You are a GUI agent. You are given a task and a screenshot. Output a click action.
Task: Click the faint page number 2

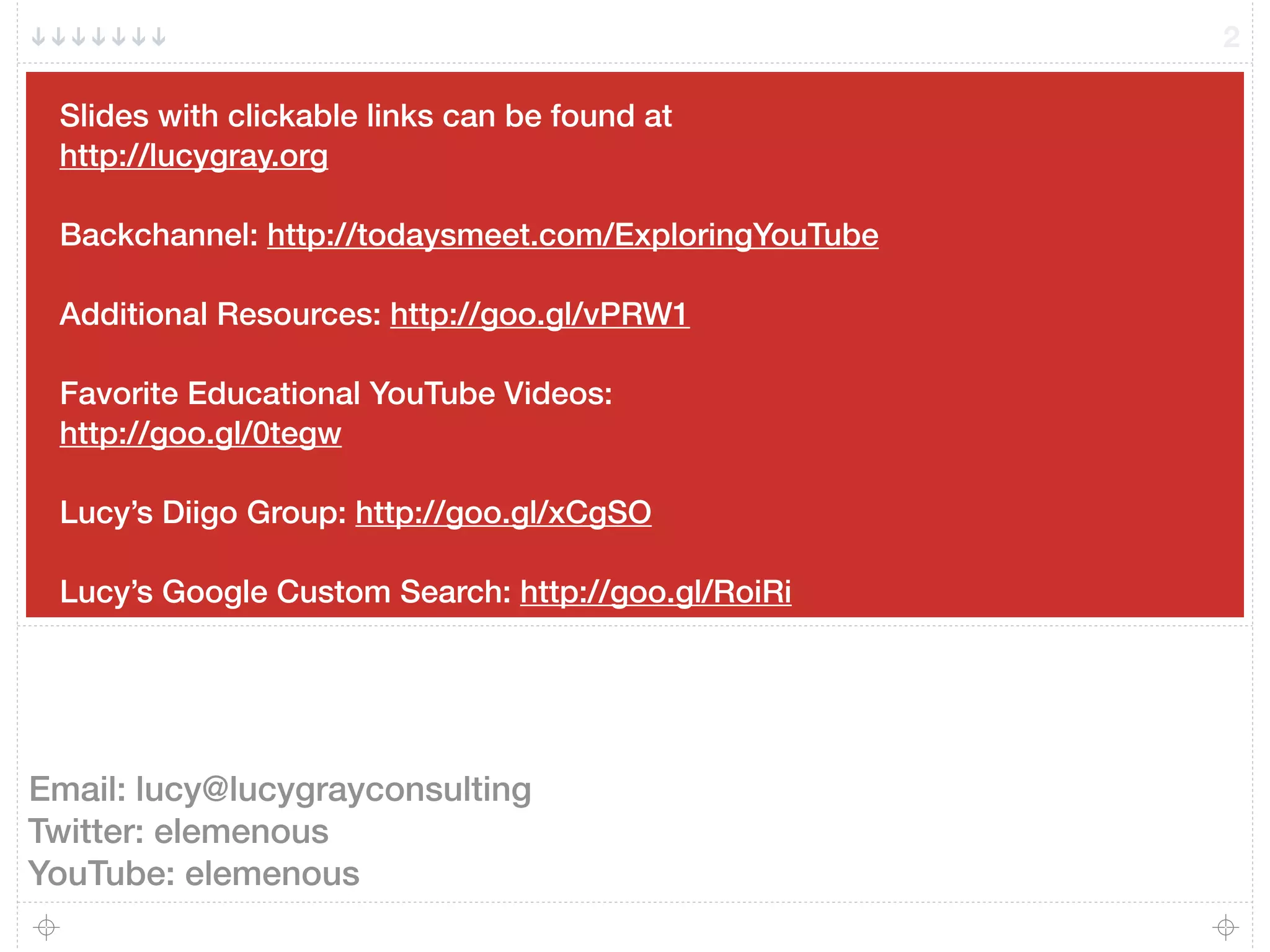coord(1231,37)
